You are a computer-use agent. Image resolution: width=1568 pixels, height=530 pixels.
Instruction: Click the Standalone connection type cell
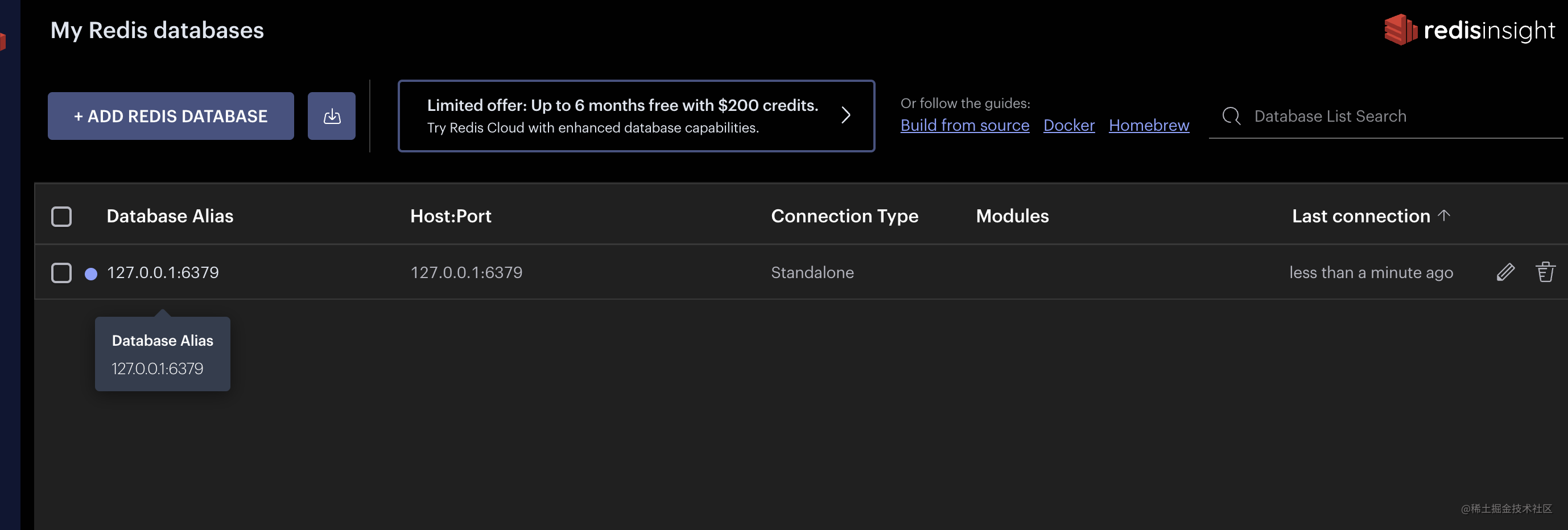coord(812,272)
